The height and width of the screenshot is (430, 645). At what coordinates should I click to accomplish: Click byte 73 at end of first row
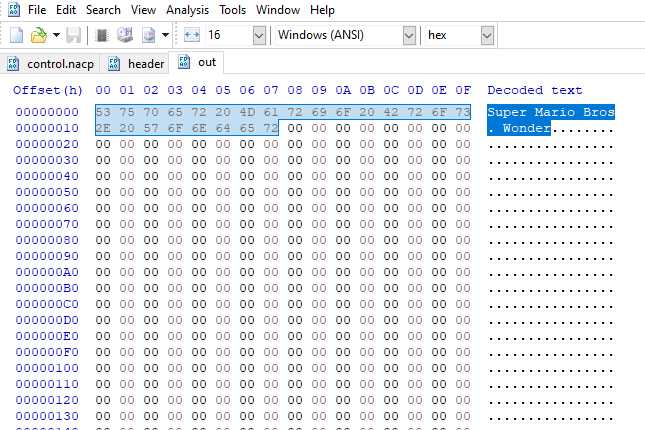pos(463,112)
